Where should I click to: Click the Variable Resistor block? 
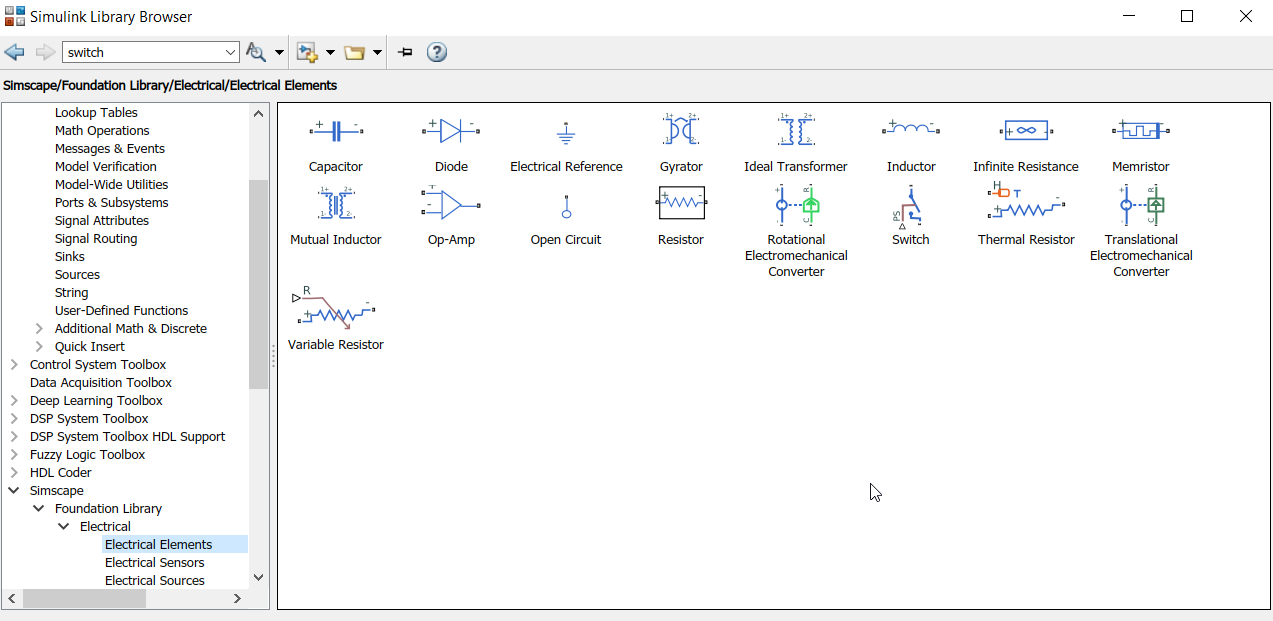(335, 308)
